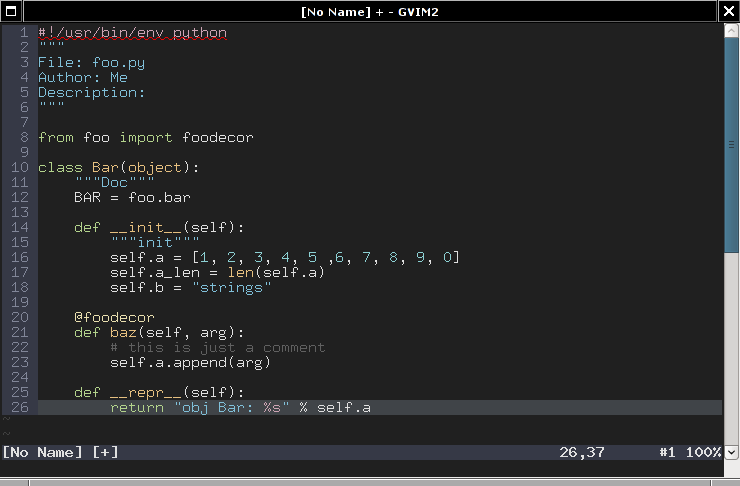Close the GVIM2 window
The width and height of the screenshot is (740, 486).
tap(729, 11)
